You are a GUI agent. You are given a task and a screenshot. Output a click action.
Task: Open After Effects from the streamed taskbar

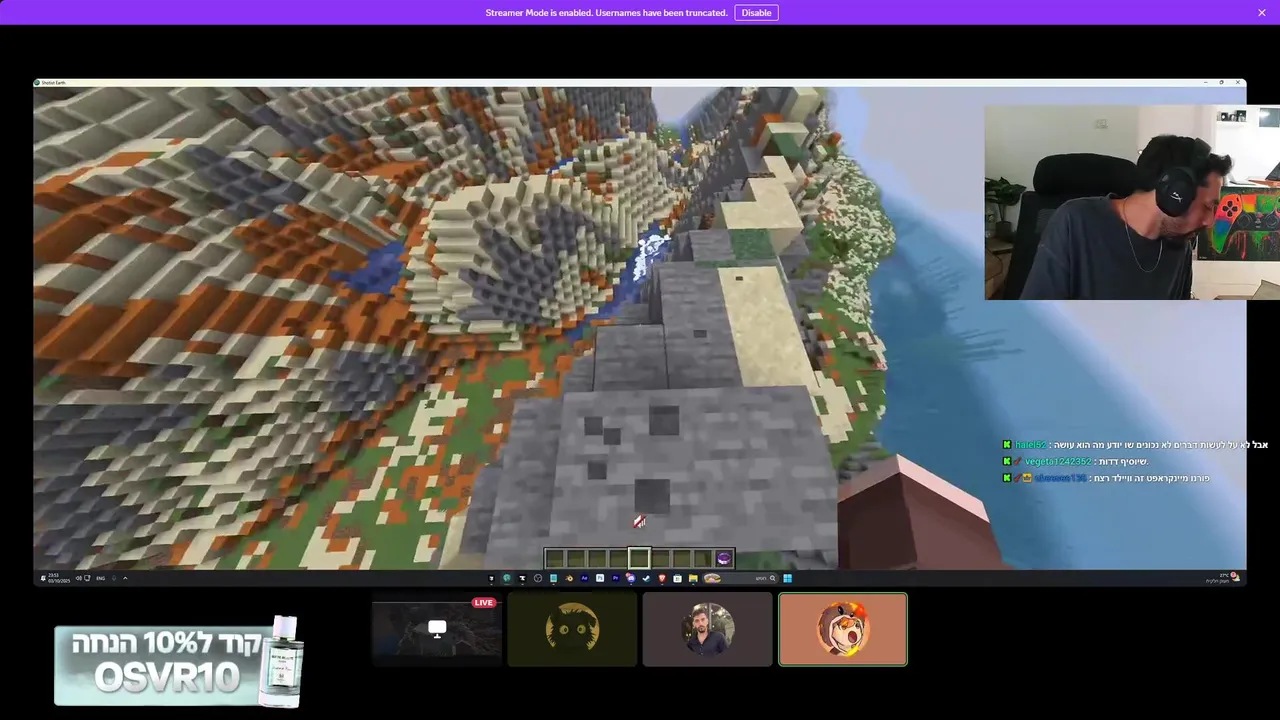coord(584,578)
